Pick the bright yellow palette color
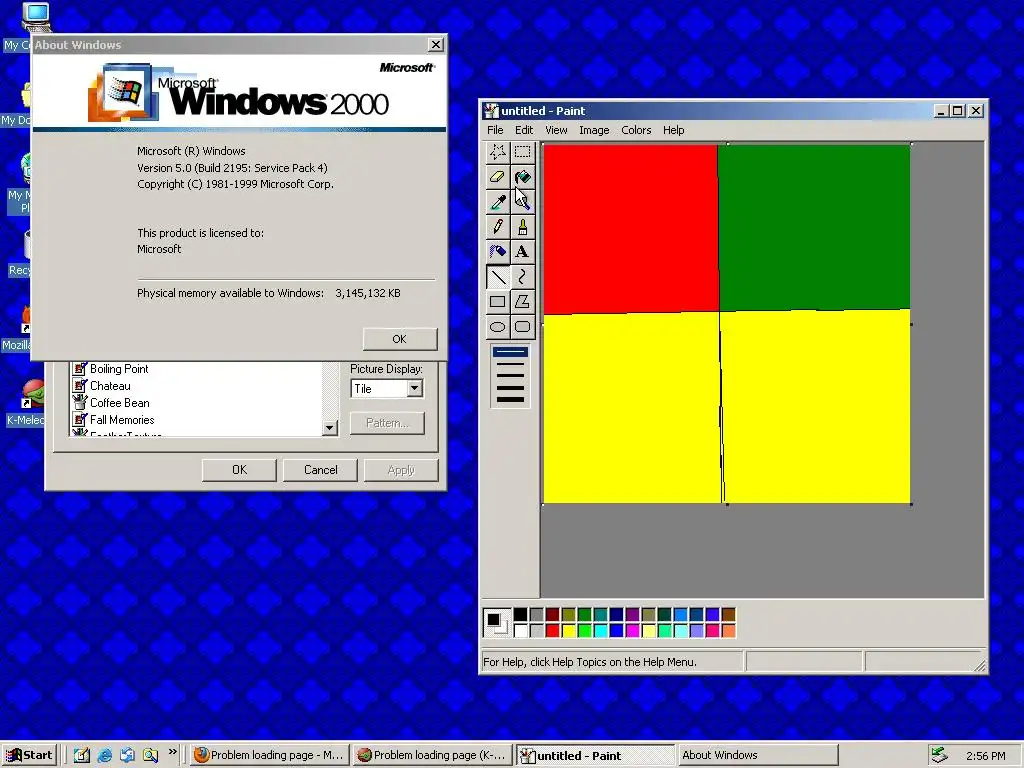Image resolution: width=1024 pixels, height=768 pixels. point(569,630)
